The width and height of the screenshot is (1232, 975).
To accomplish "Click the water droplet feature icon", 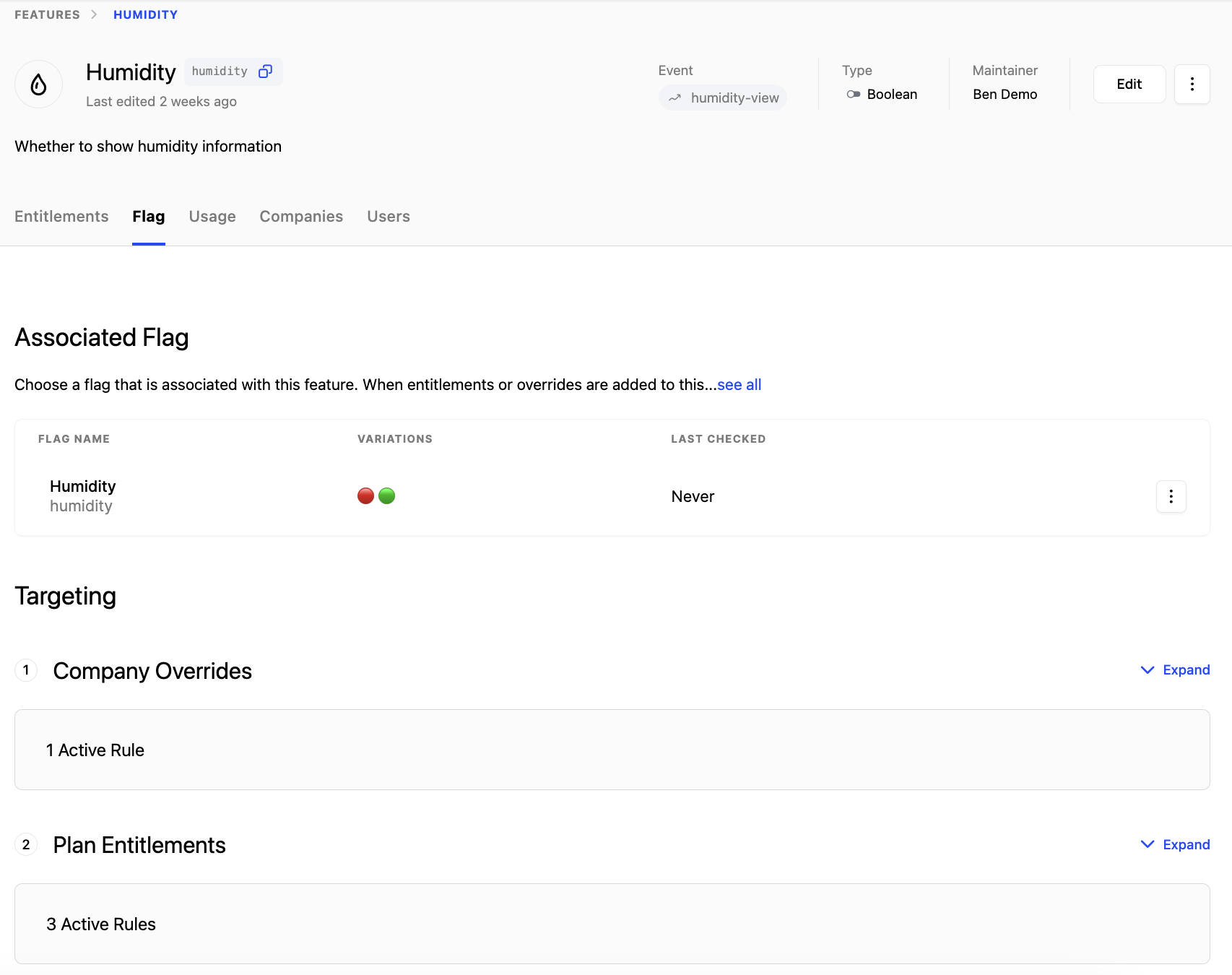I will 39,84.
